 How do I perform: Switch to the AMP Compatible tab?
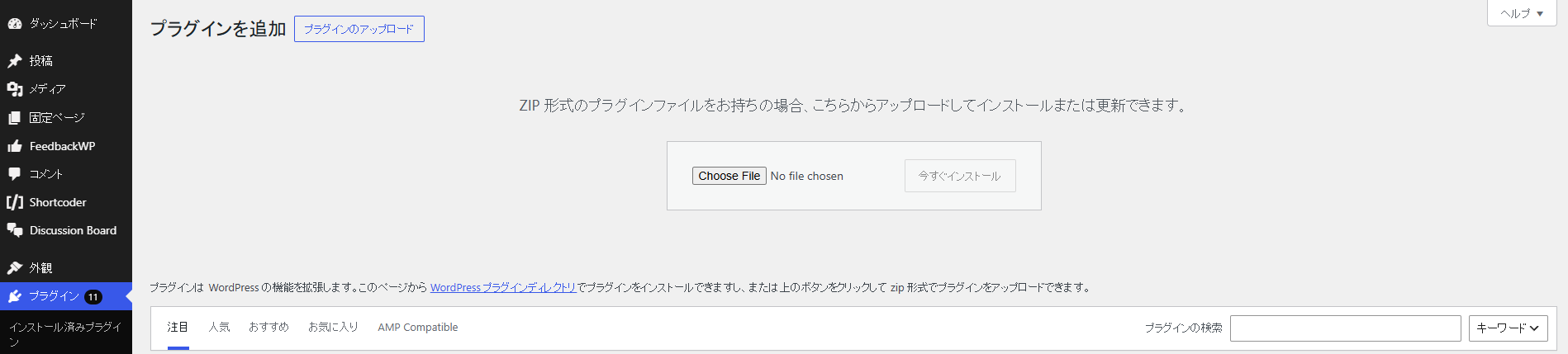pos(418,328)
